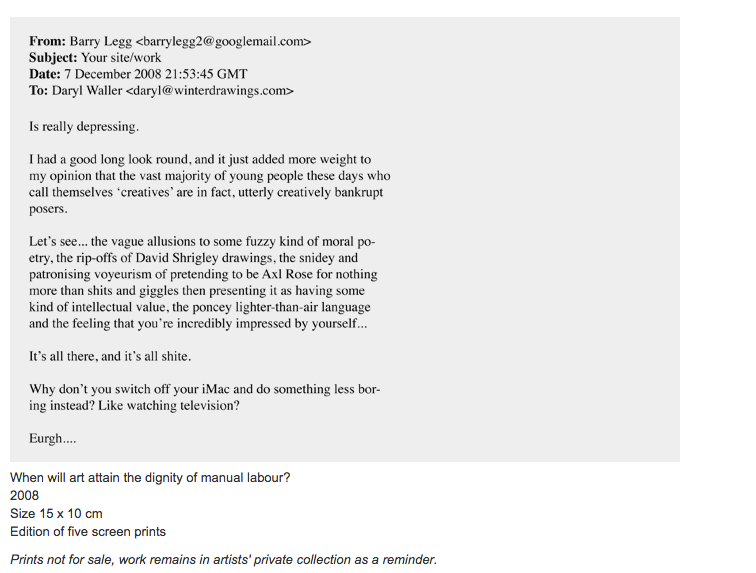The height and width of the screenshot is (573, 756).
Task: Click the recipient address daryl@winterdrawings.com
Action: tap(209, 91)
